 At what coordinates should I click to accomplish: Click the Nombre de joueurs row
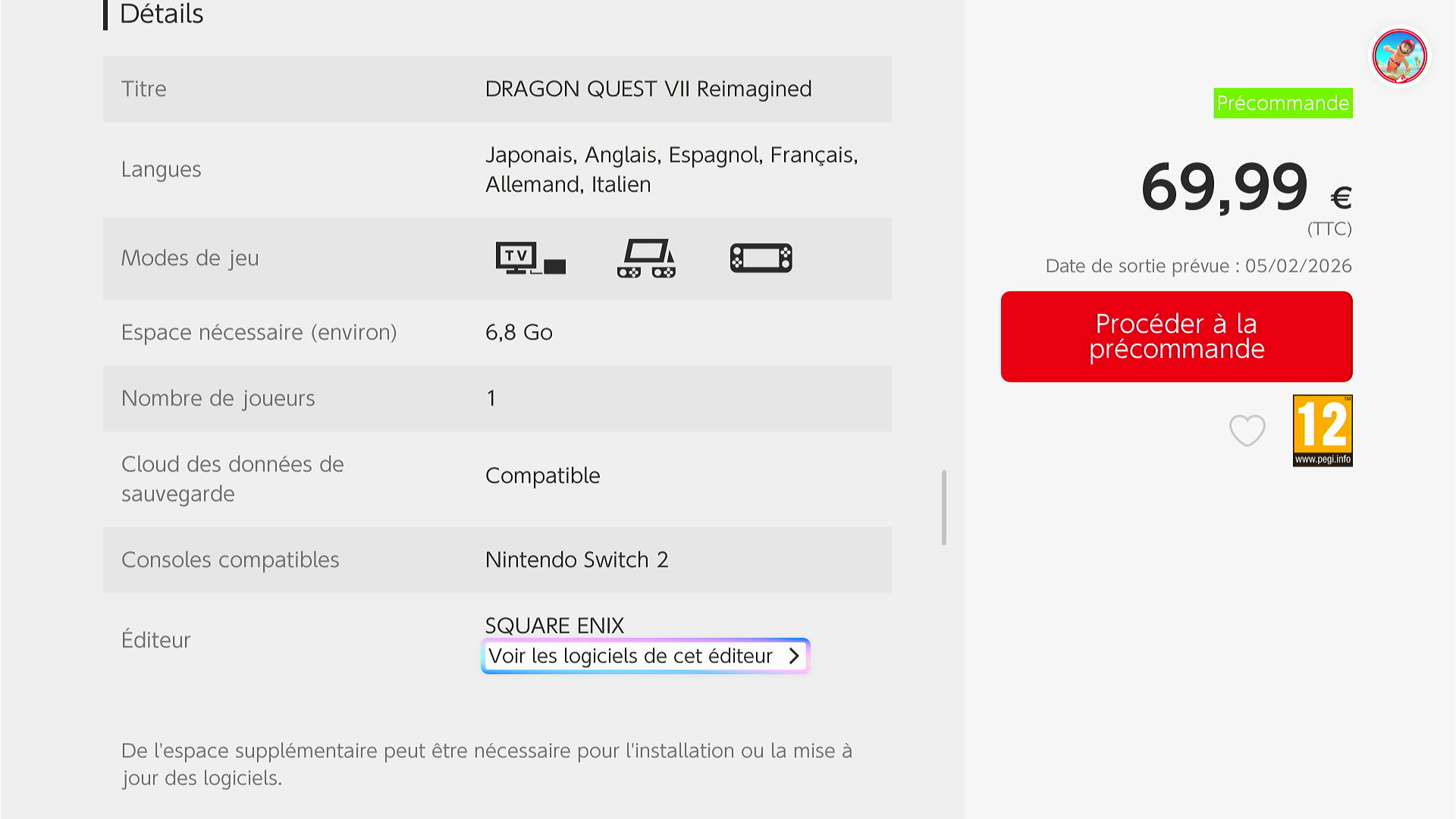click(497, 398)
